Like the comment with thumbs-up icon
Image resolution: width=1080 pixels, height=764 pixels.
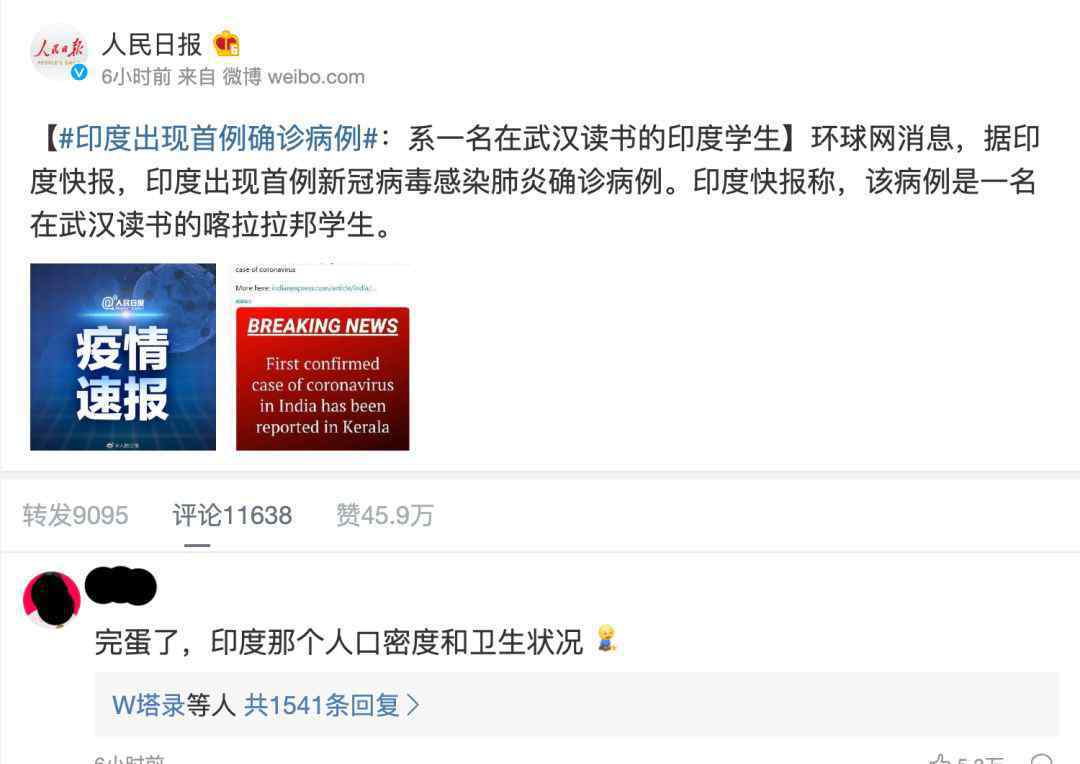[939, 758]
